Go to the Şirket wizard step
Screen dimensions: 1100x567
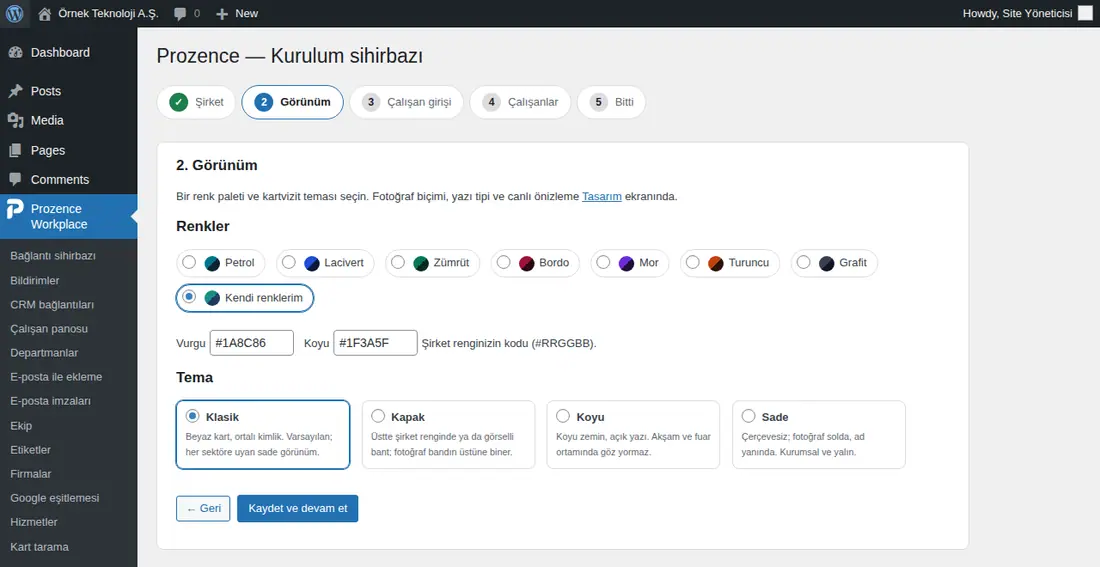[x=196, y=102]
